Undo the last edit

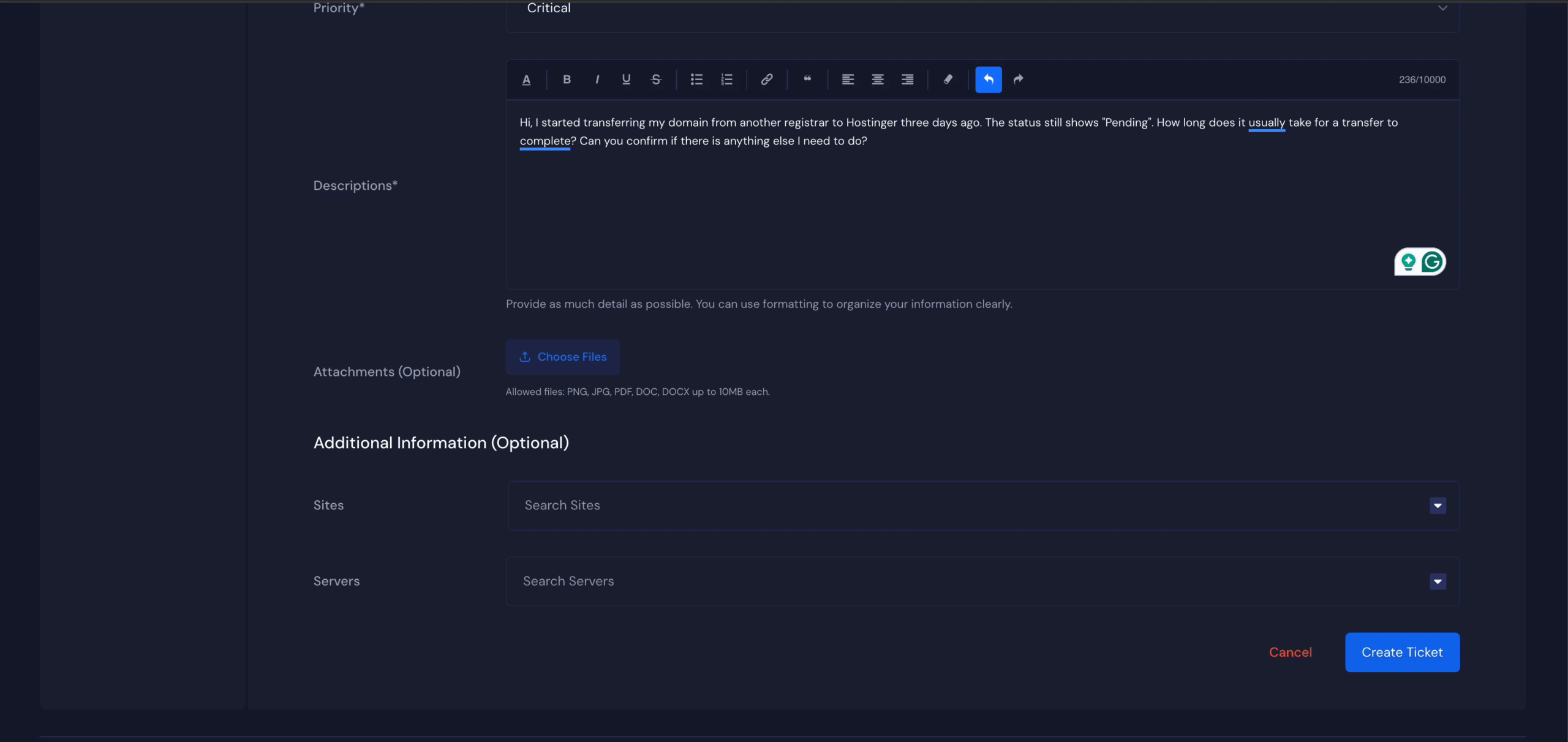(988, 80)
